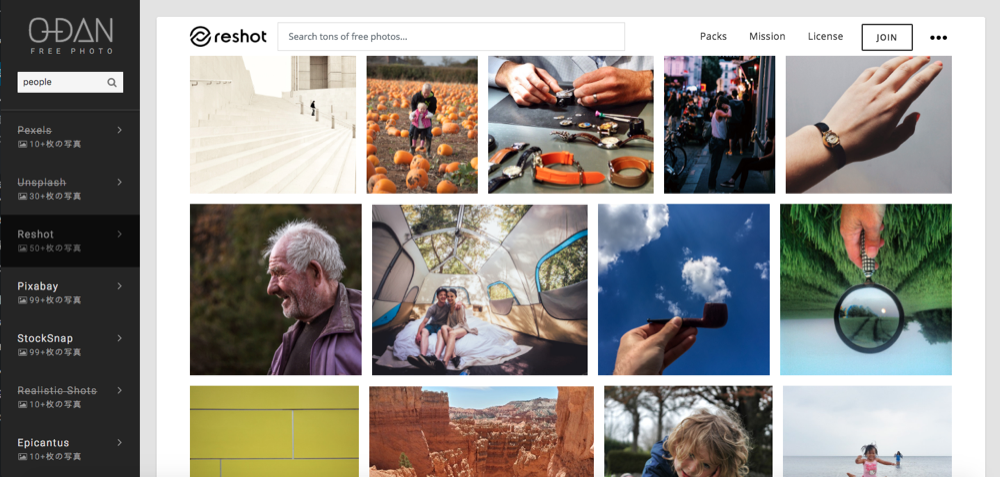Focus the Search tons of free photos field
The width and height of the screenshot is (1000, 477).
(451, 36)
